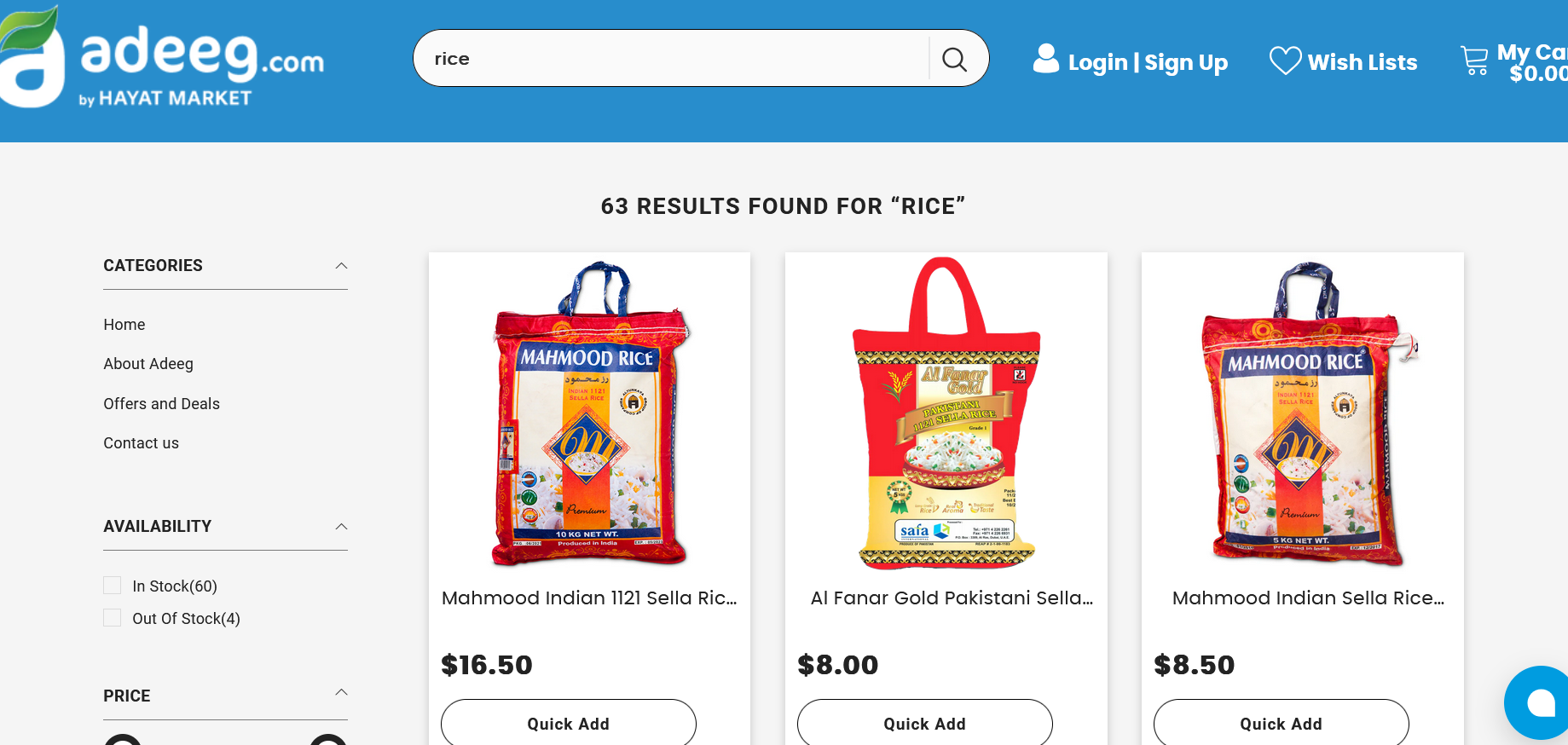The image size is (1568, 745).
Task: Collapse the Availability section chevron
Action: coord(341,527)
